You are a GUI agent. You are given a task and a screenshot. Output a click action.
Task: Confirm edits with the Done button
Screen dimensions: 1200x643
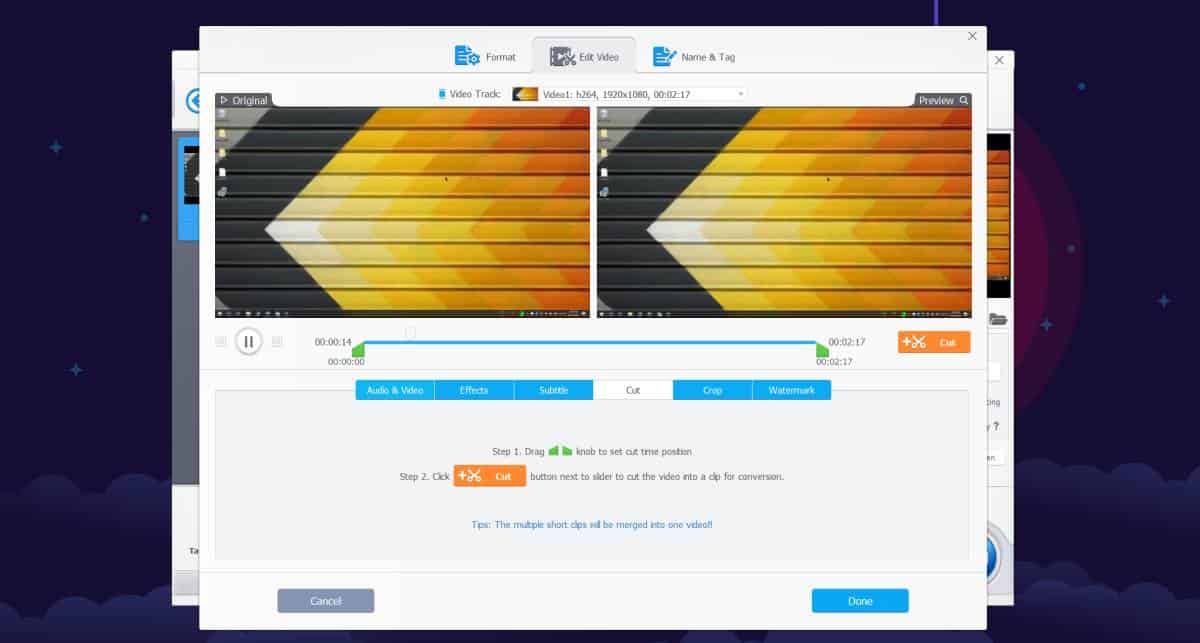click(860, 601)
